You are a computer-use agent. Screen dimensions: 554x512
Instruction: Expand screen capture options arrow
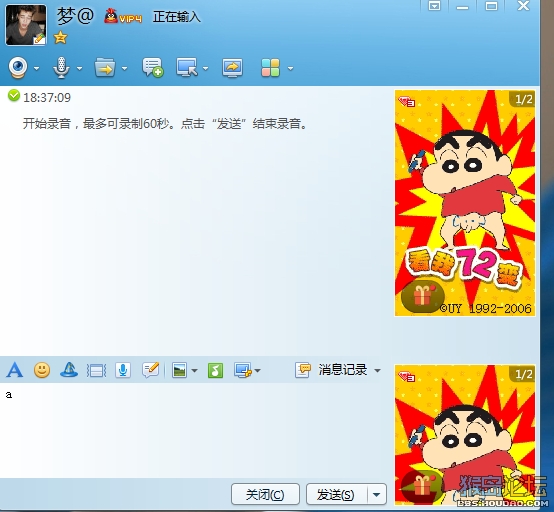(x=258, y=371)
